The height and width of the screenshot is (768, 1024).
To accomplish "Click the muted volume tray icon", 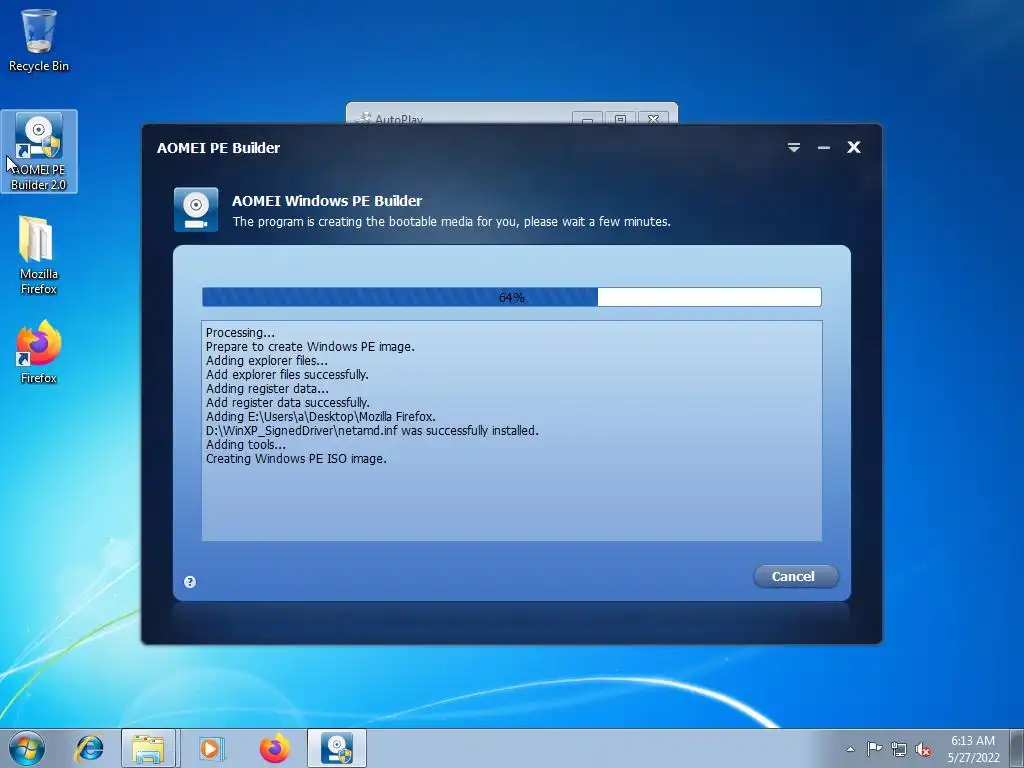I will pyautogui.click(x=923, y=749).
